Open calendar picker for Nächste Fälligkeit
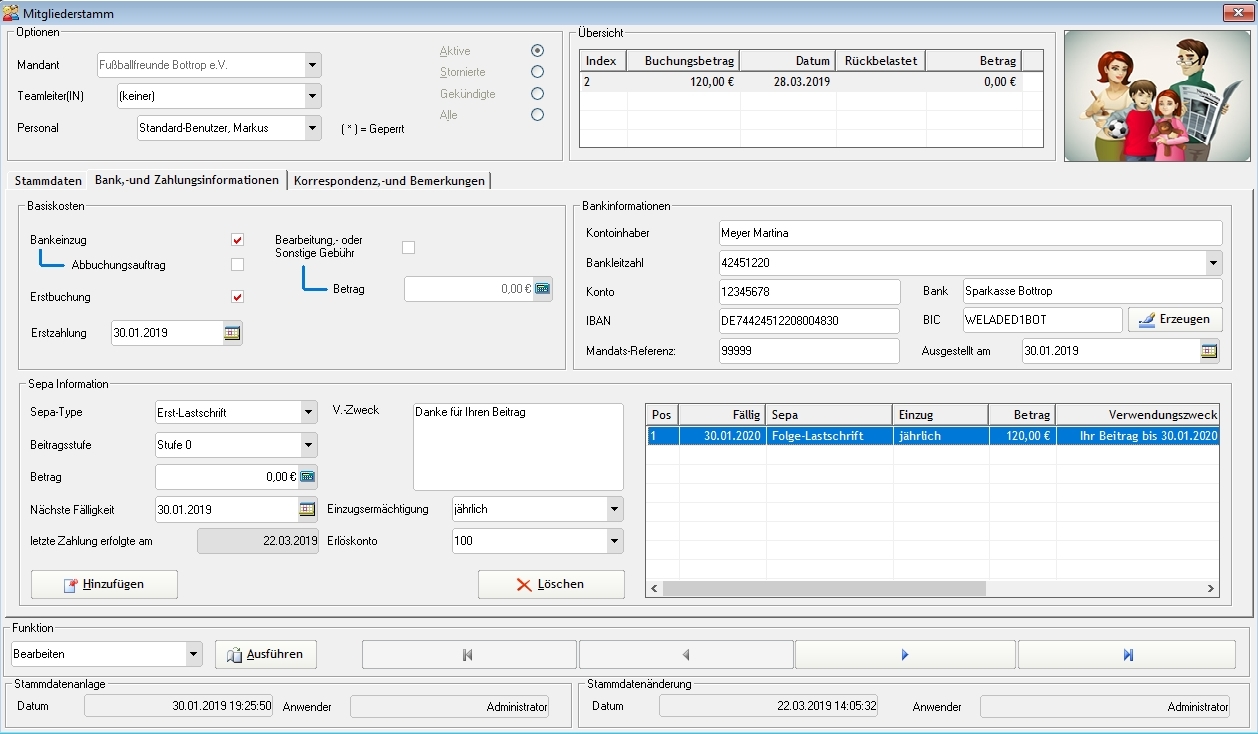Screen dimensions: 1258x734 tap(307, 509)
